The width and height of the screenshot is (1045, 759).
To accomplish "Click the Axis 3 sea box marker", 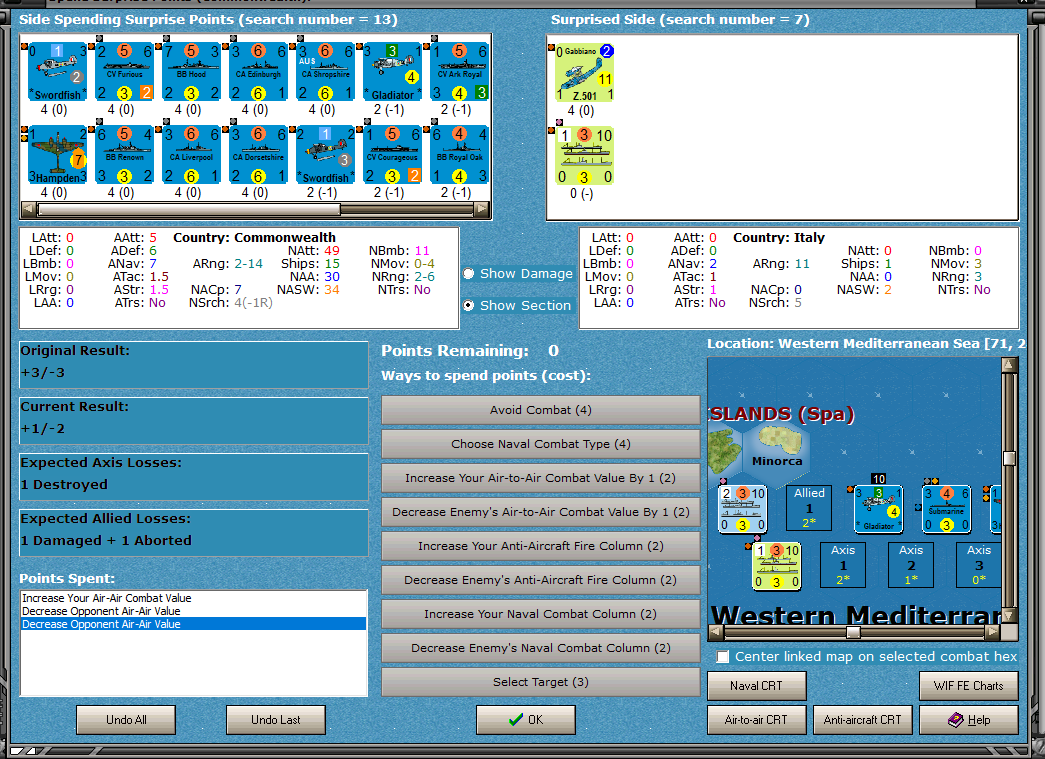I will tap(978, 565).
